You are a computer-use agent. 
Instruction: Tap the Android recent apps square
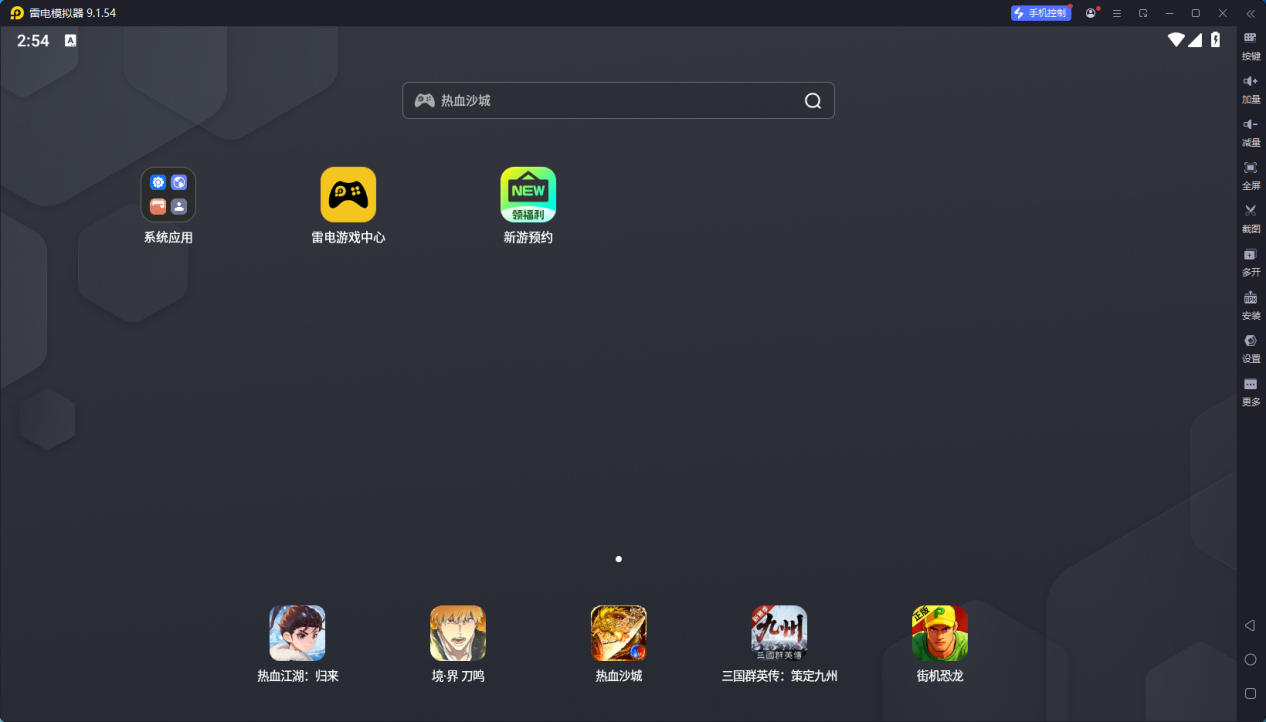[1250, 693]
